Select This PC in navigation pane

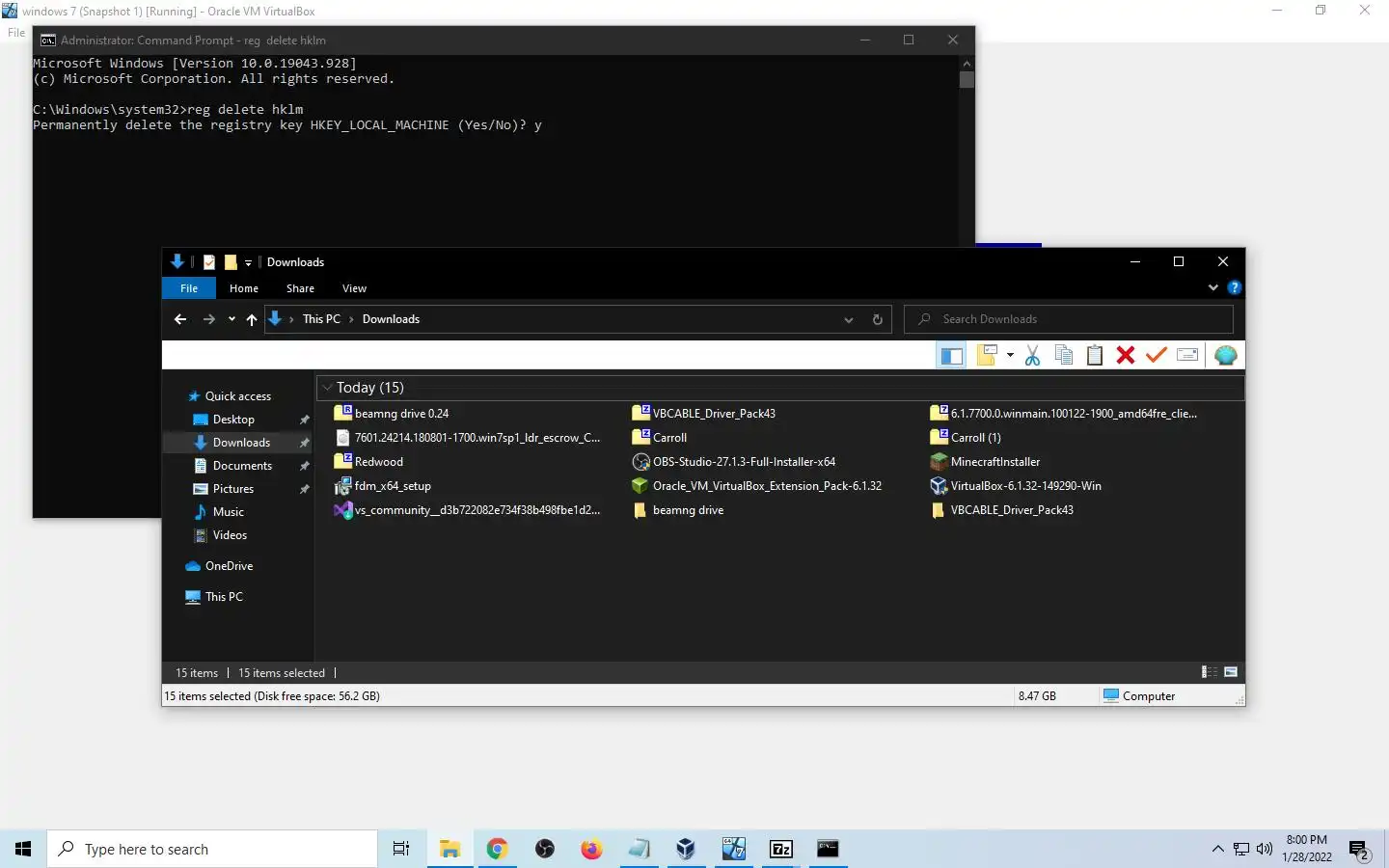[224, 597]
